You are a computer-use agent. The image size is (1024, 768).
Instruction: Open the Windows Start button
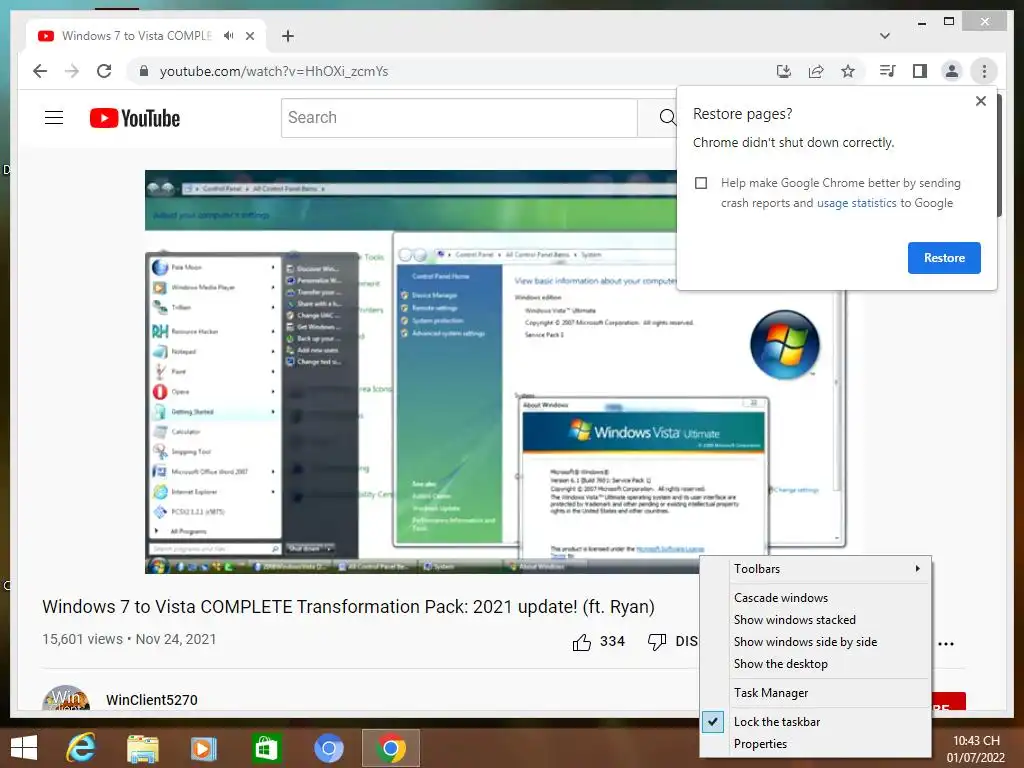tap(24, 748)
